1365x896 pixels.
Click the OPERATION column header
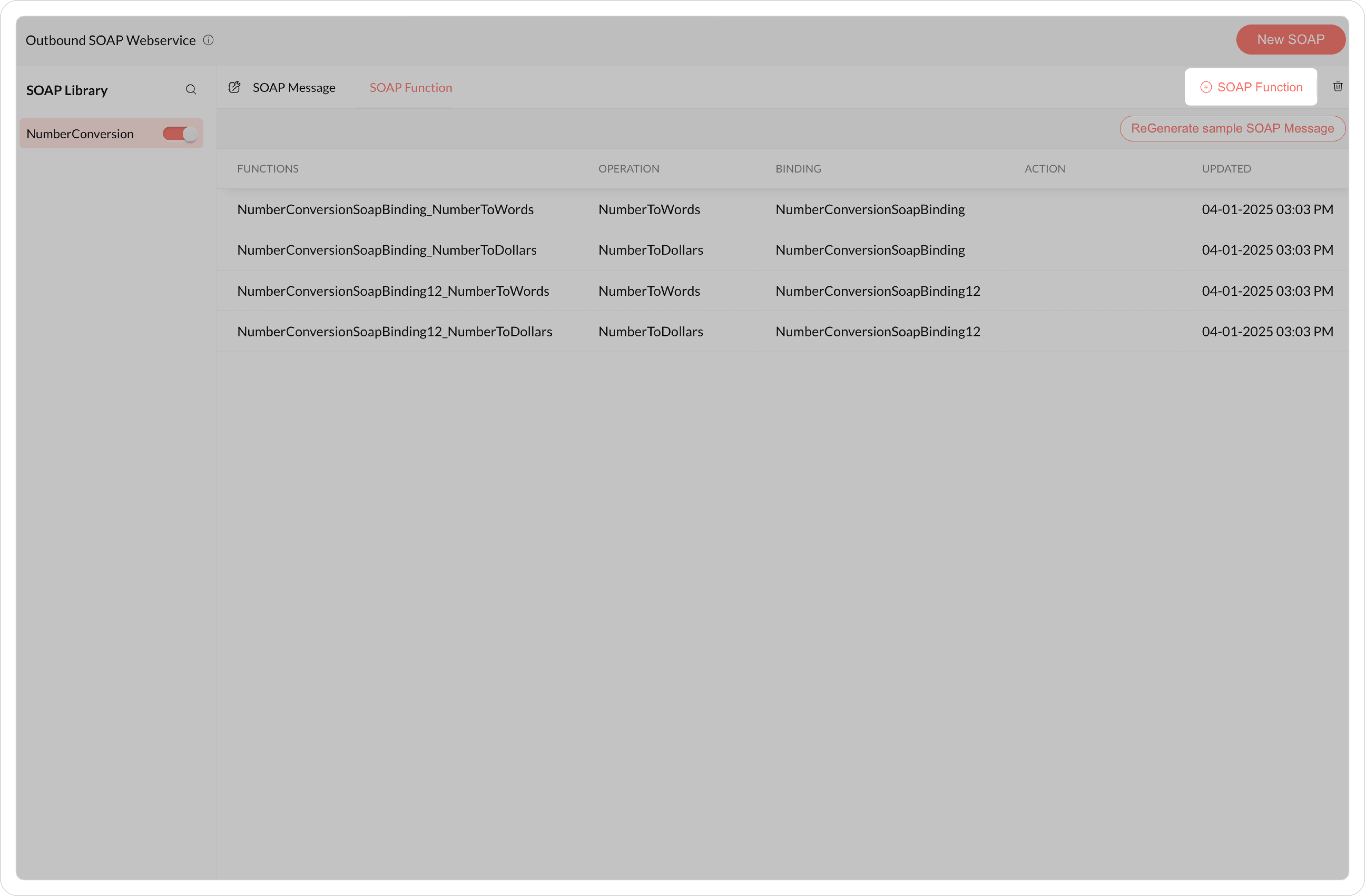pos(629,169)
